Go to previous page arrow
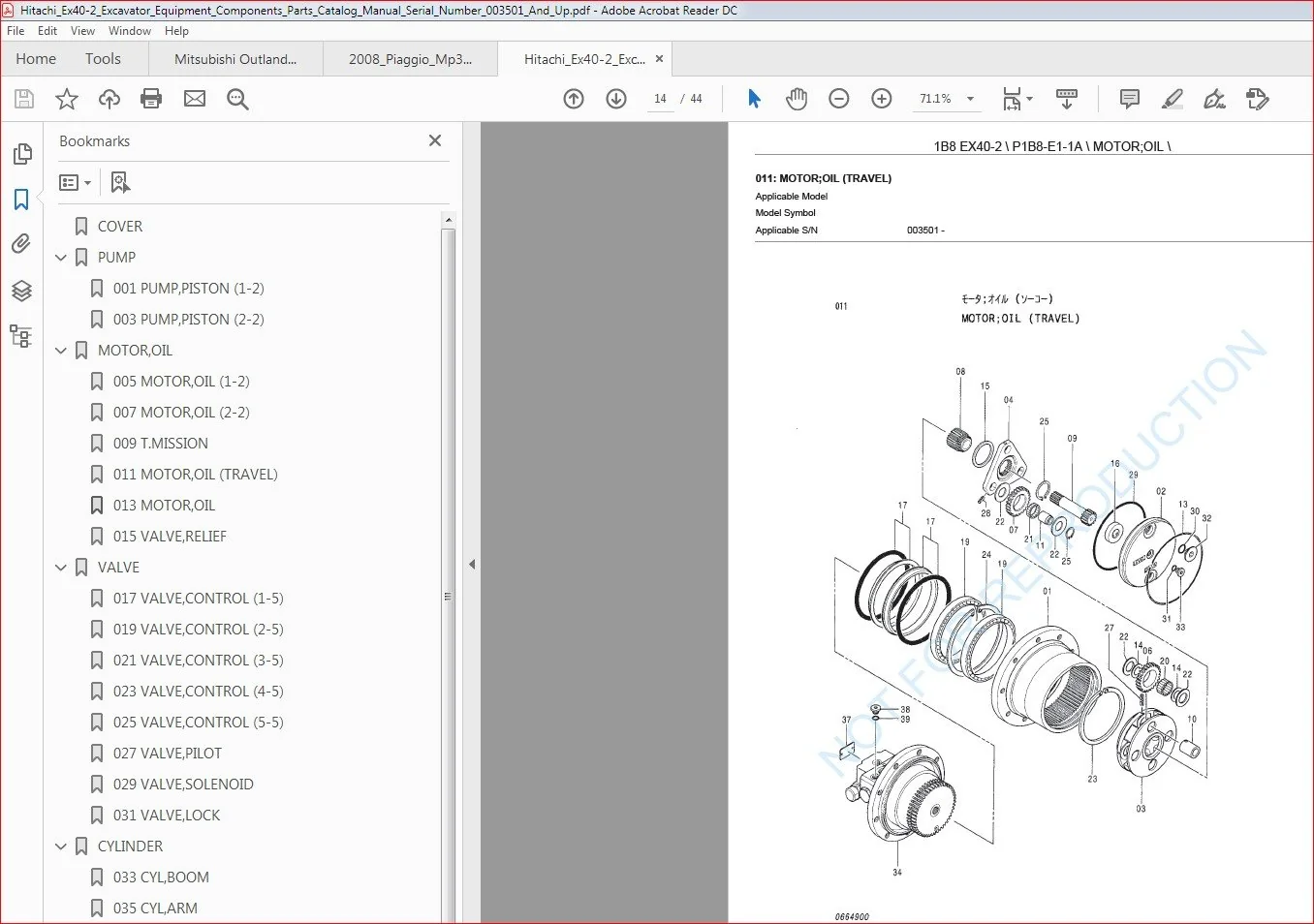 coord(574,99)
